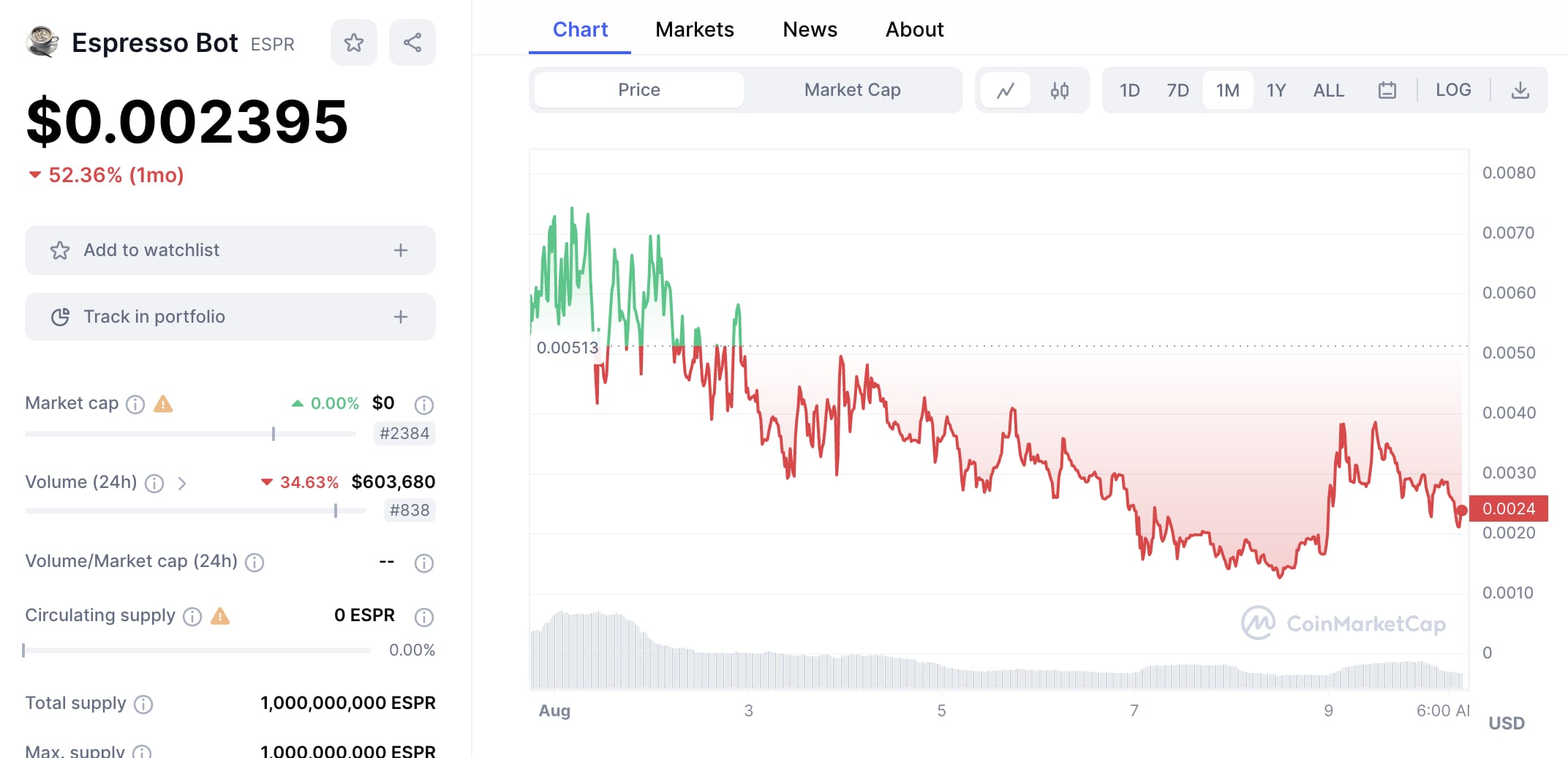Click the share icon beside ESPR
The image size is (1568, 758).
pyautogui.click(x=412, y=42)
